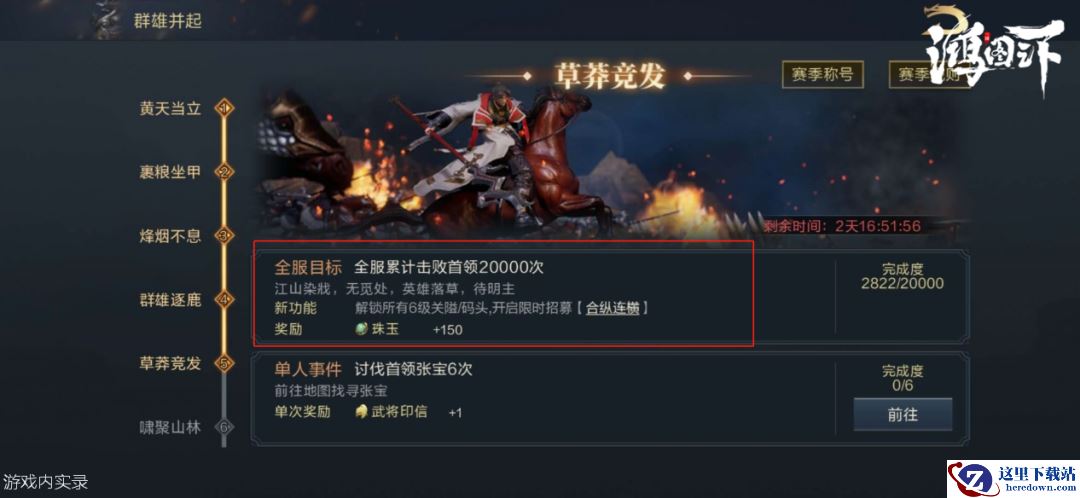Click the 珠玉 jade reward icon

click(x=361, y=329)
